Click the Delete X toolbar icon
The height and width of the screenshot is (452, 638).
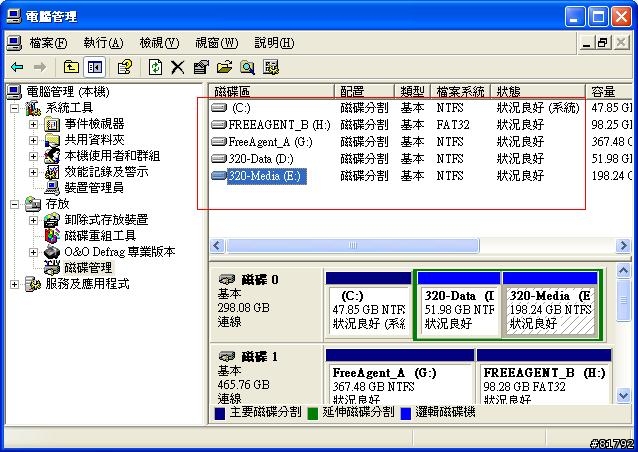click(177, 67)
